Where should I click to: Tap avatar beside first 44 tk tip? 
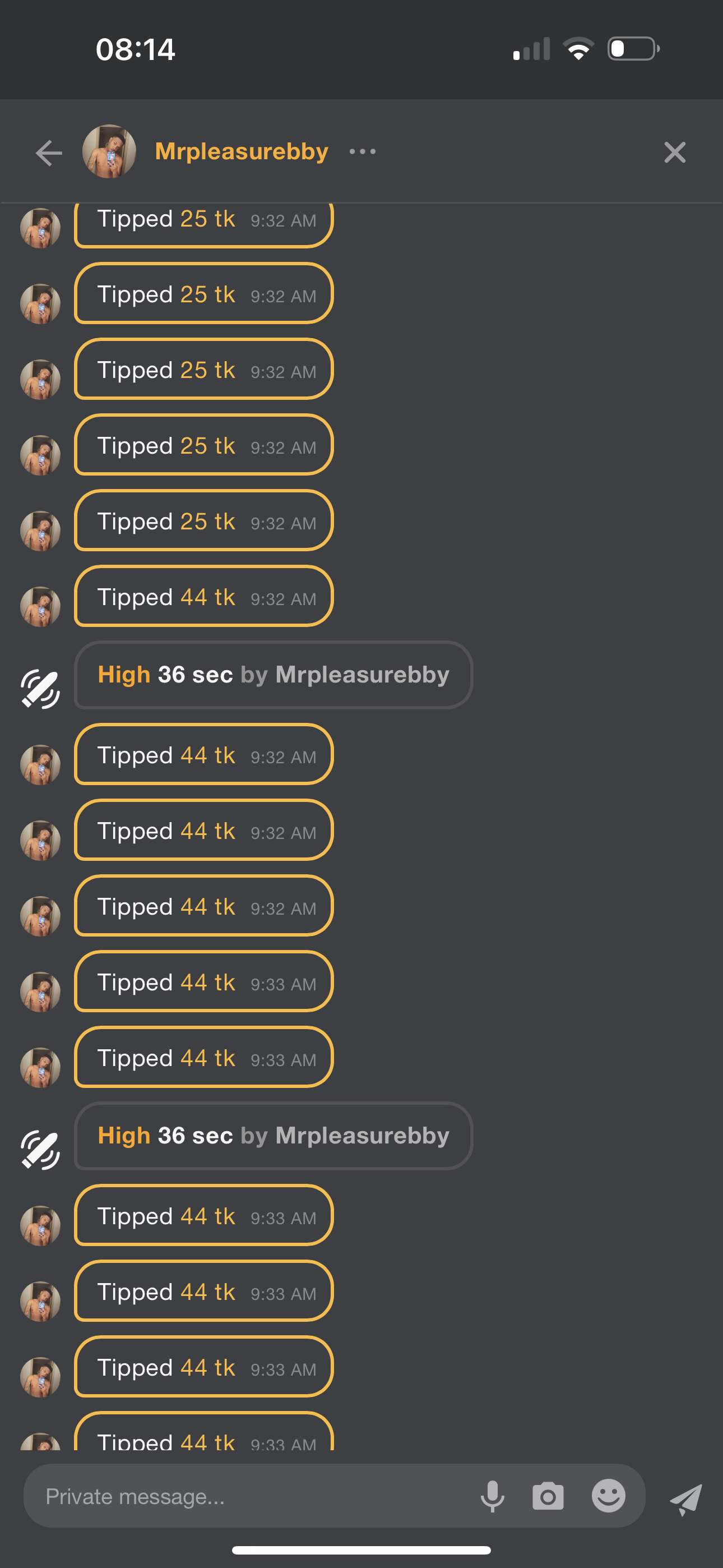pos(40,606)
